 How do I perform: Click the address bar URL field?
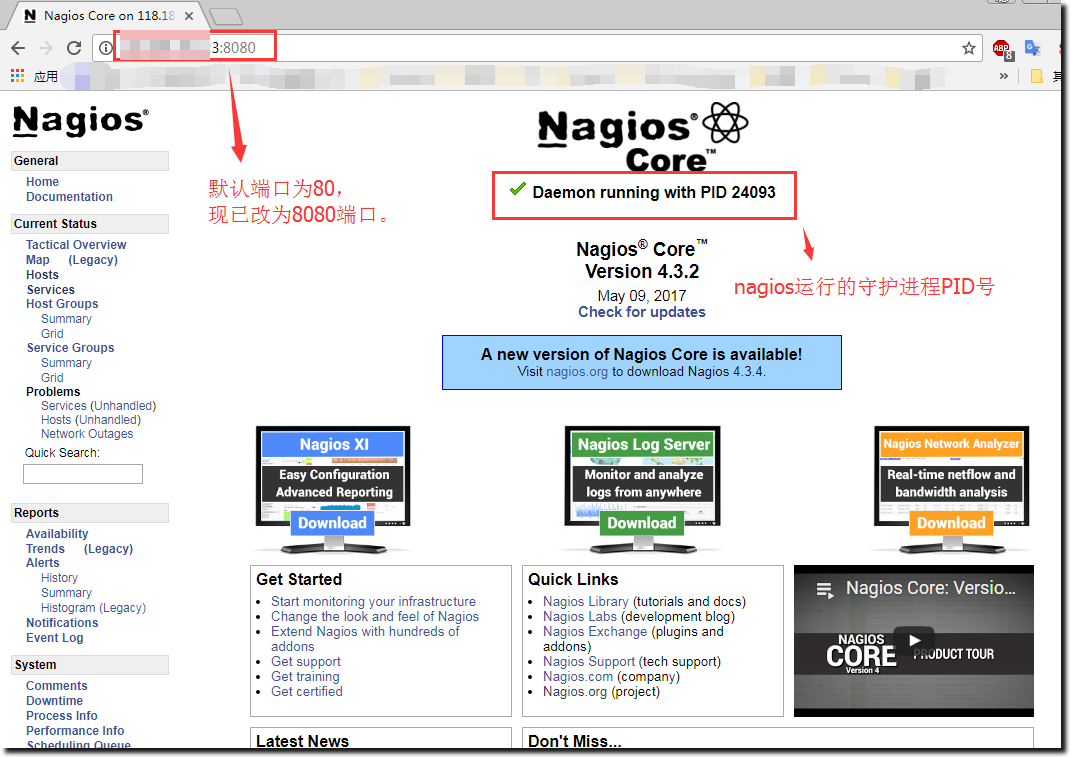pyautogui.click(x=536, y=48)
